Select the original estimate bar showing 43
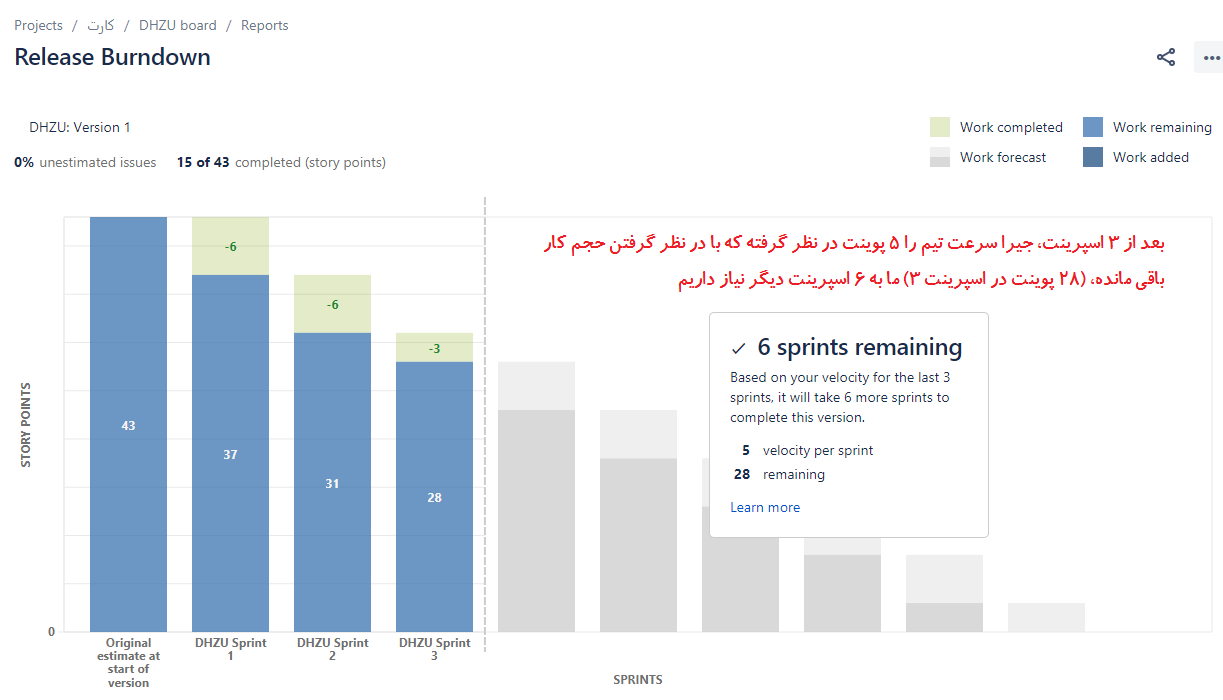1223x700 pixels. click(128, 425)
